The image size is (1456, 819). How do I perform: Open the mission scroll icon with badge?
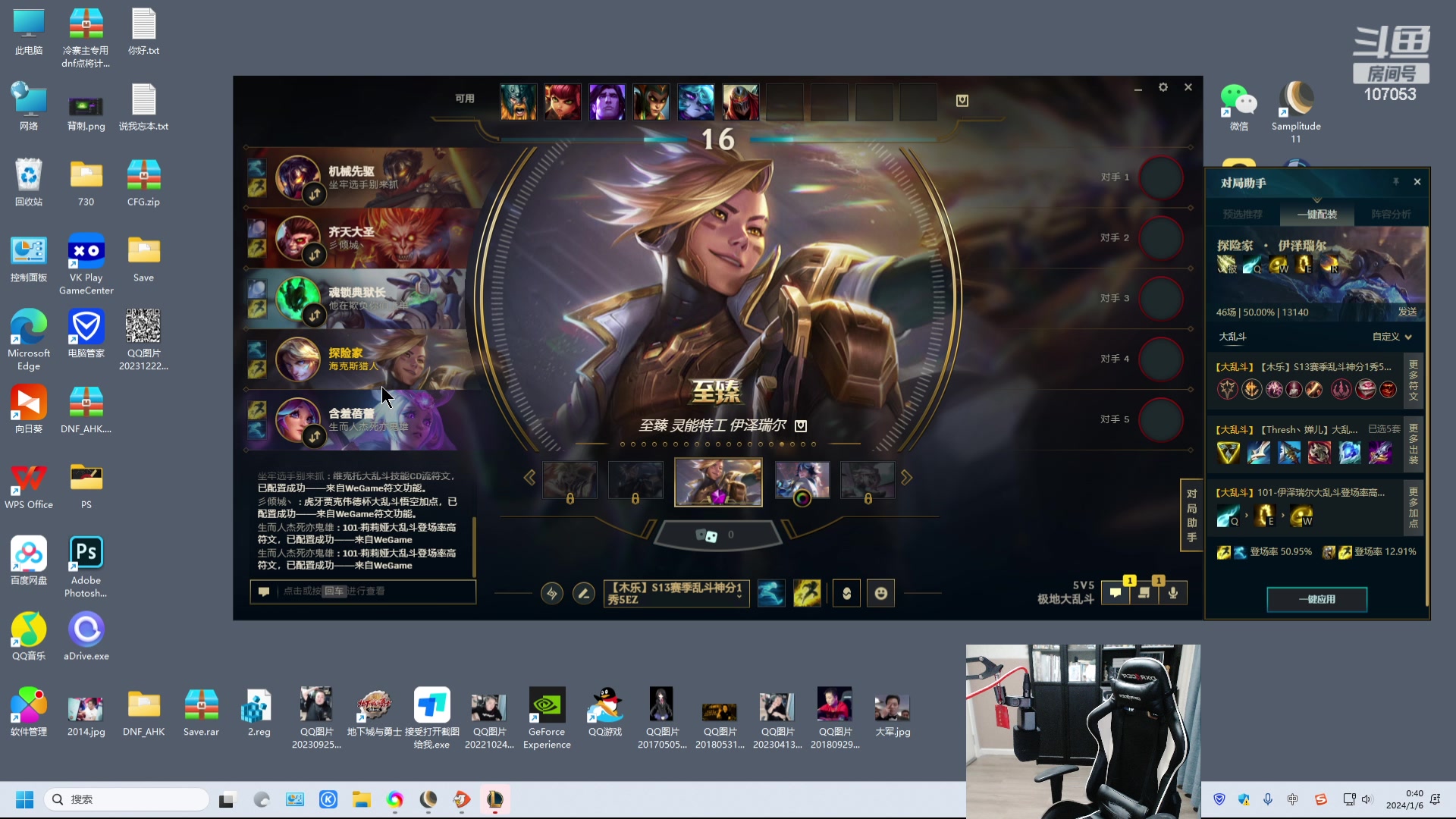(x=1144, y=593)
